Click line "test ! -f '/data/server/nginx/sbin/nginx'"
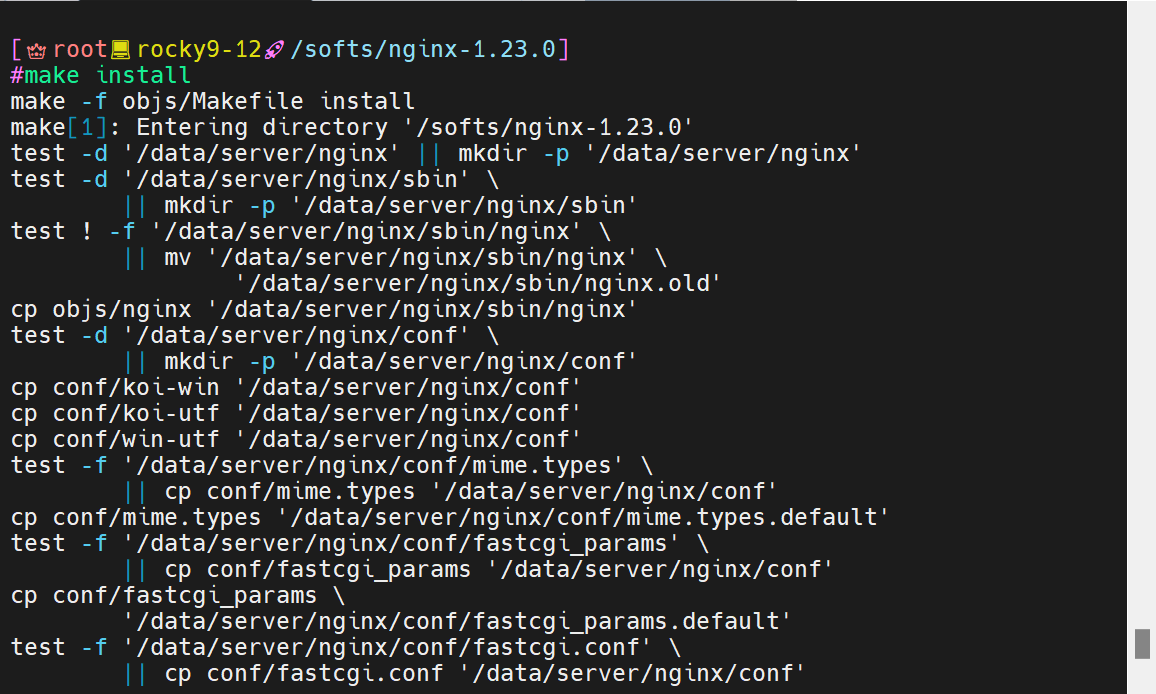 [x=310, y=231]
